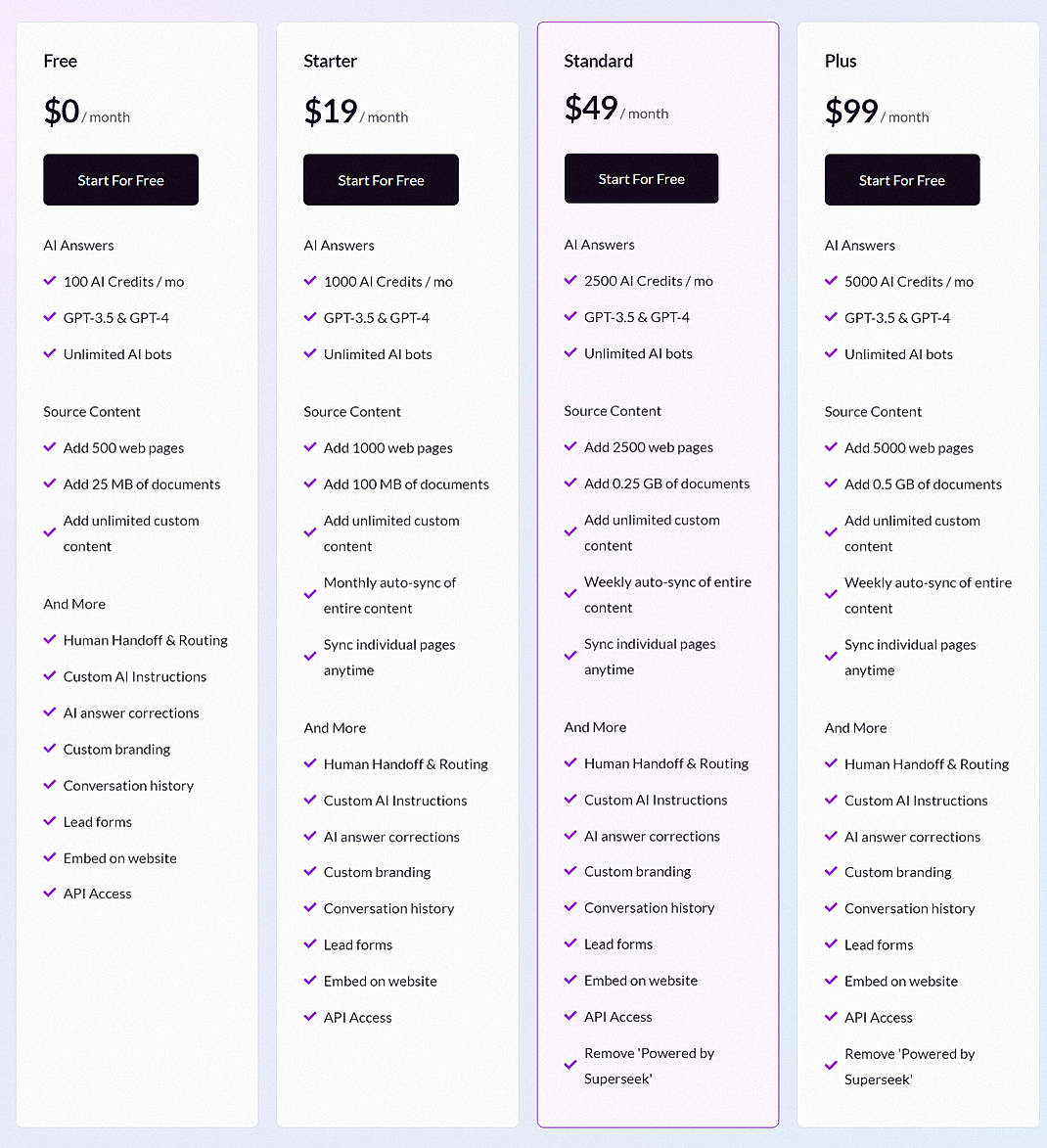Click the checkmark beside "Add 5000 web pages"
This screenshot has height=1148, width=1047.
(x=831, y=447)
